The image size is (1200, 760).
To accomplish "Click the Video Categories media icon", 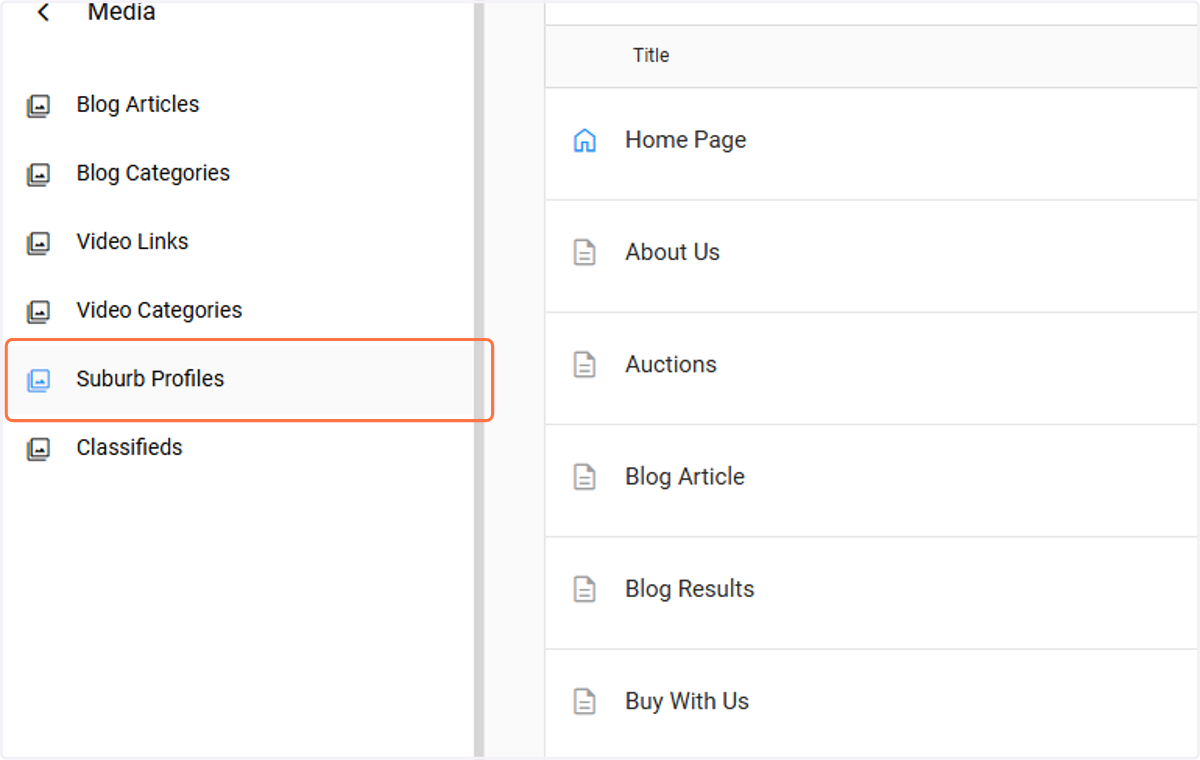I will coord(38,311).
